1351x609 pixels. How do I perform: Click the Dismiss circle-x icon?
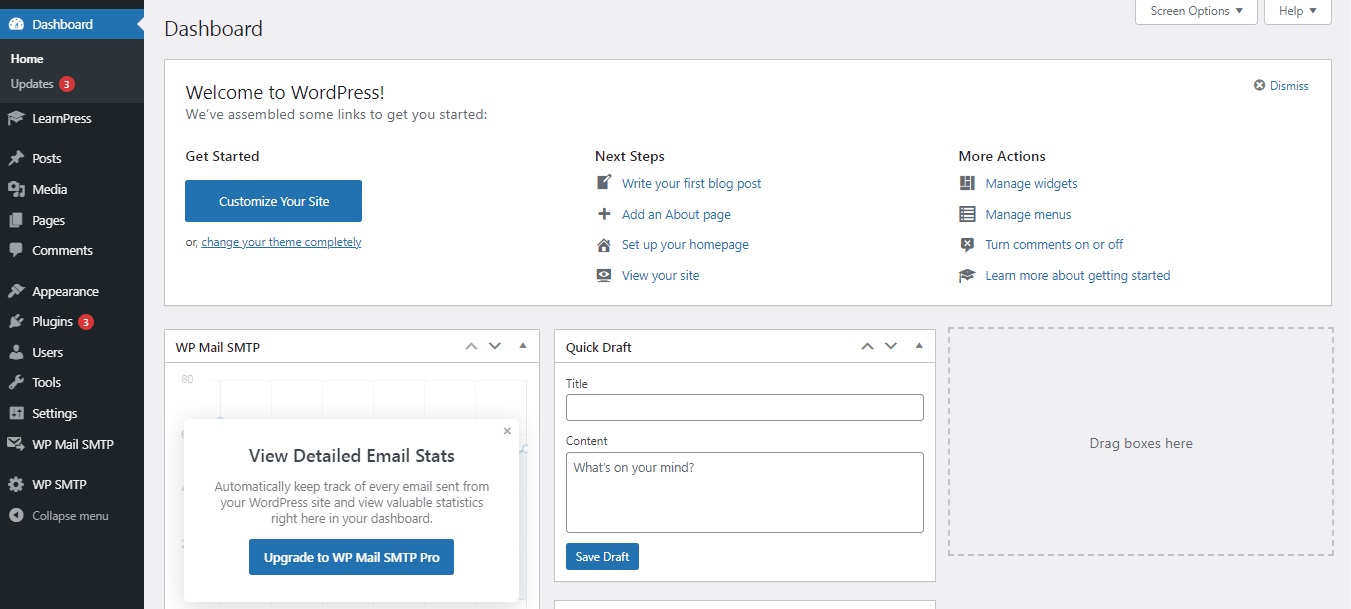tap(1260, 86)
